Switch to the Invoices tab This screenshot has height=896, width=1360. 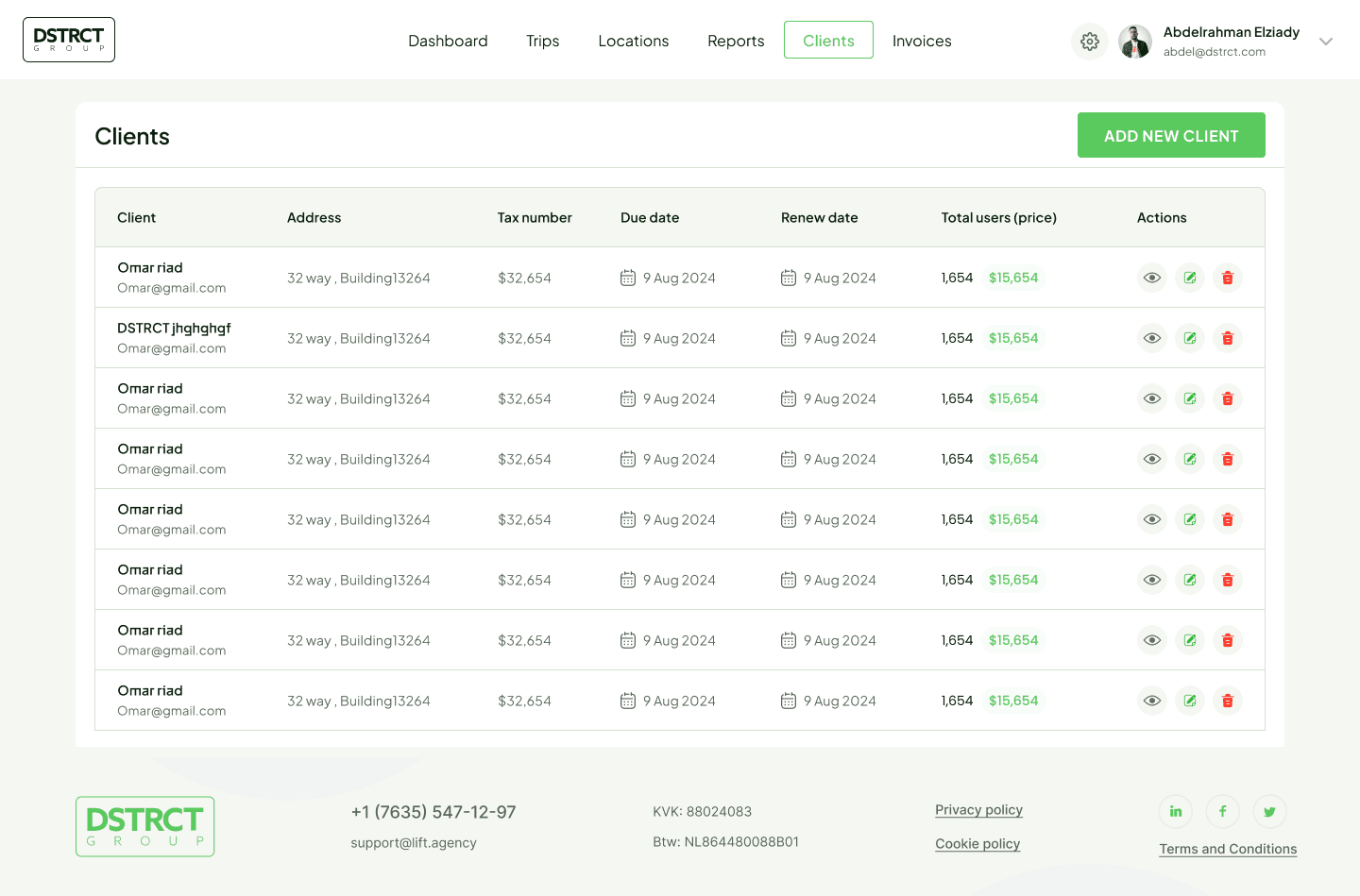[x=921, y=41]
